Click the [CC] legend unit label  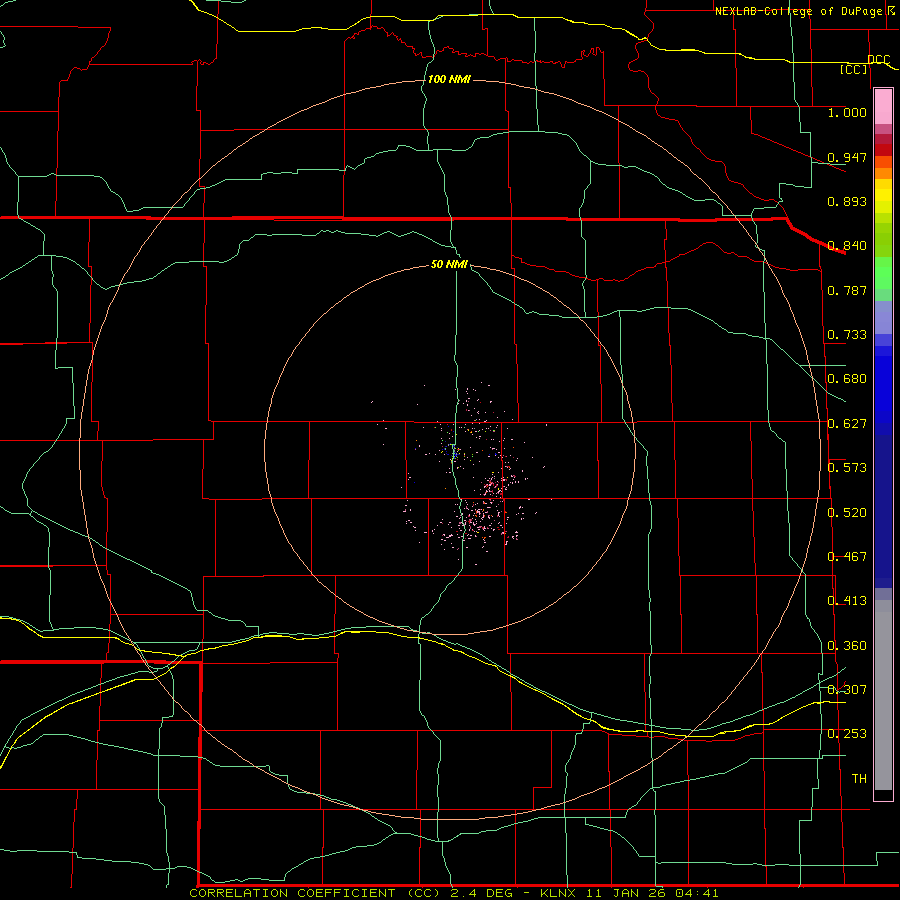(854, 69)
